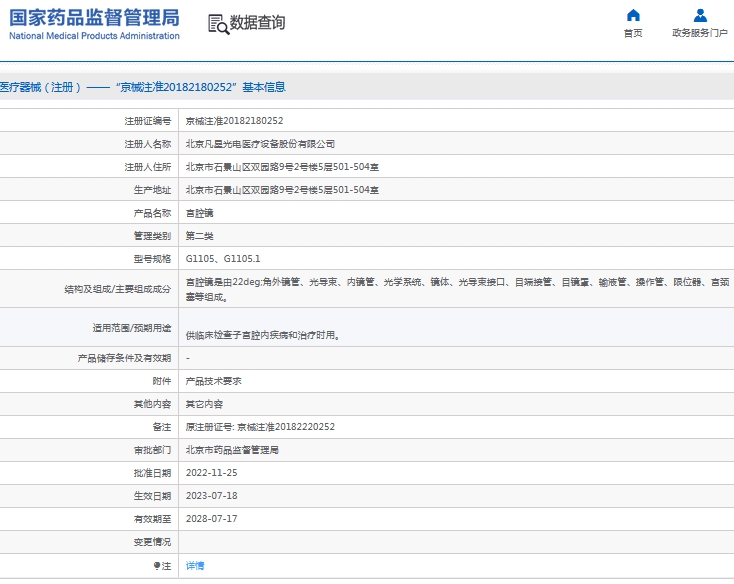
Task: Click the 注册人住所 row label
Action: 148,167
